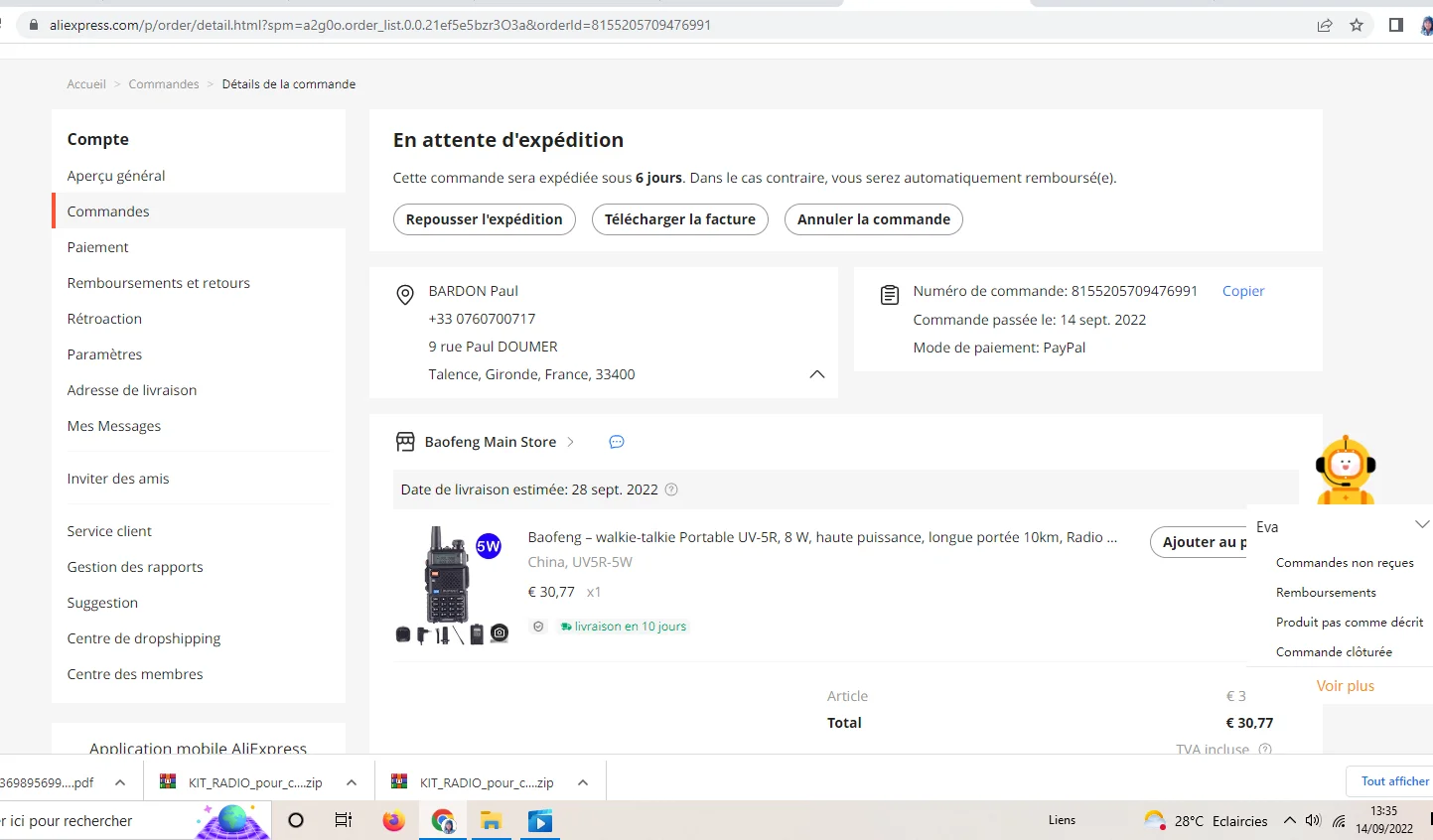The height and width of the screenshot is (840, 1433).
Task: Open Cortana circle icon on taskbar
Action: pos(296,820)
